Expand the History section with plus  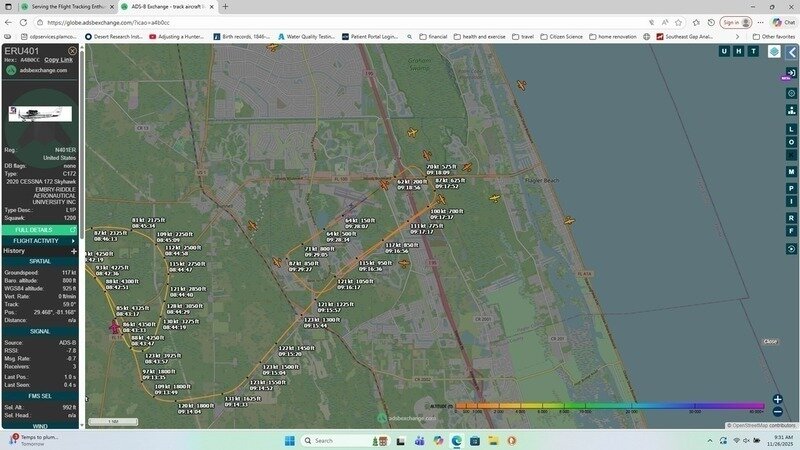click(73, 251)
